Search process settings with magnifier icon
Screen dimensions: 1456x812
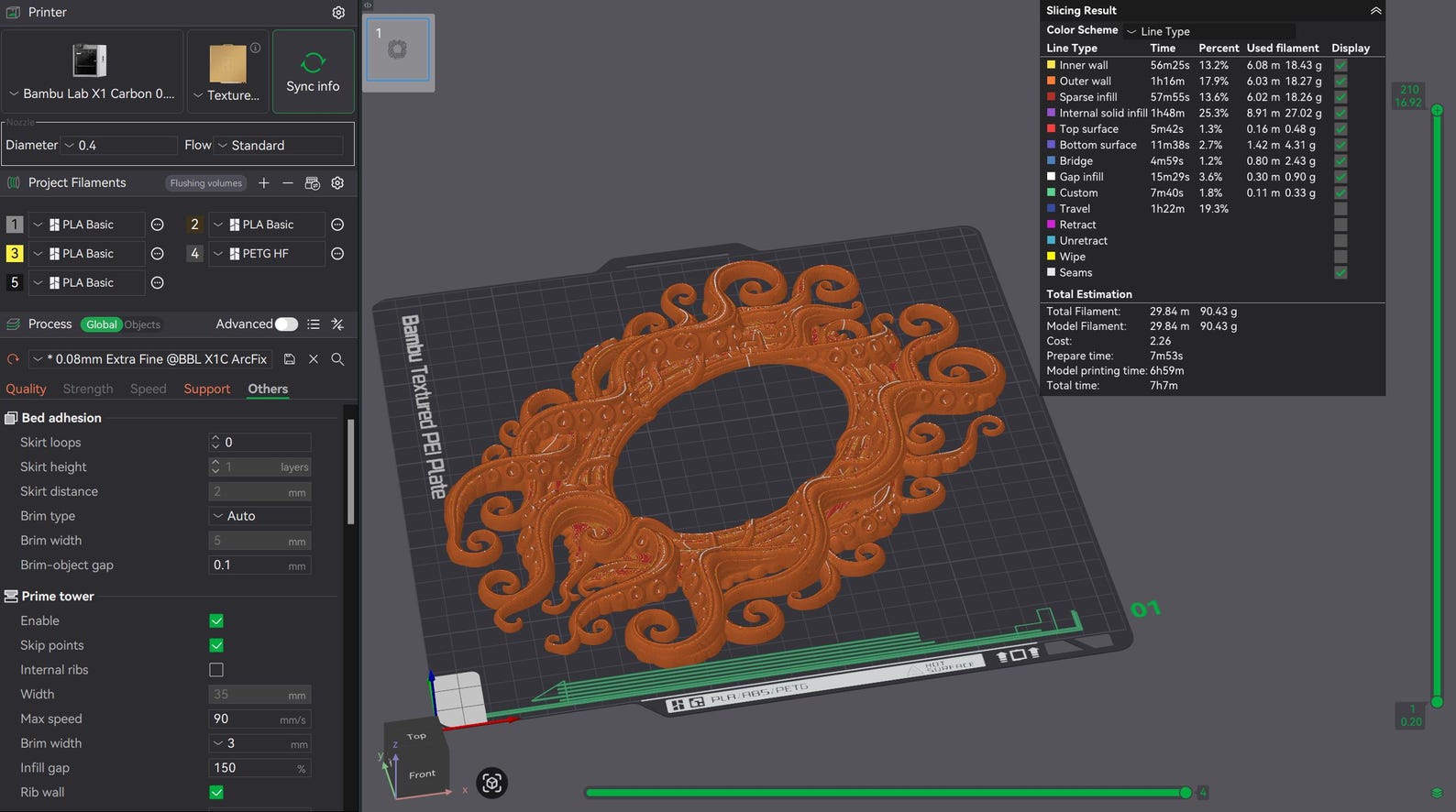(x=337, y=359)
